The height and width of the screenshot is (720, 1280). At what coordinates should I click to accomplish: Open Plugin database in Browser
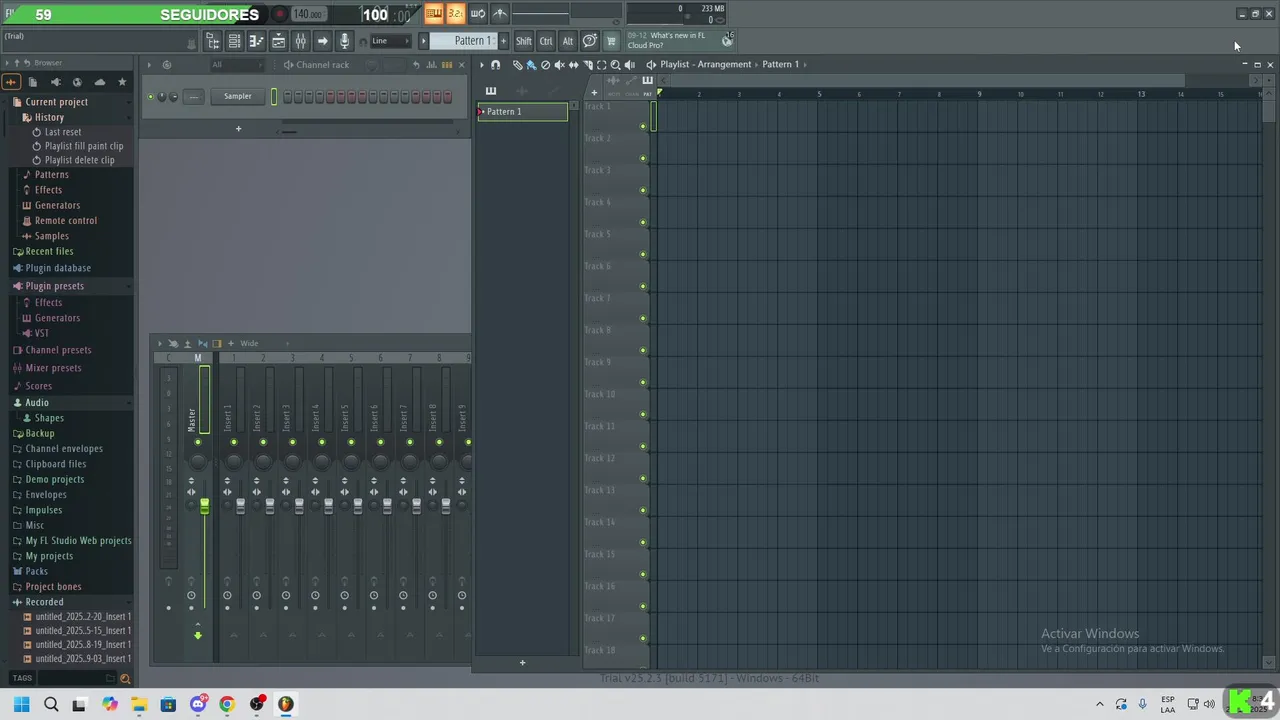click(x=58, y=268)
